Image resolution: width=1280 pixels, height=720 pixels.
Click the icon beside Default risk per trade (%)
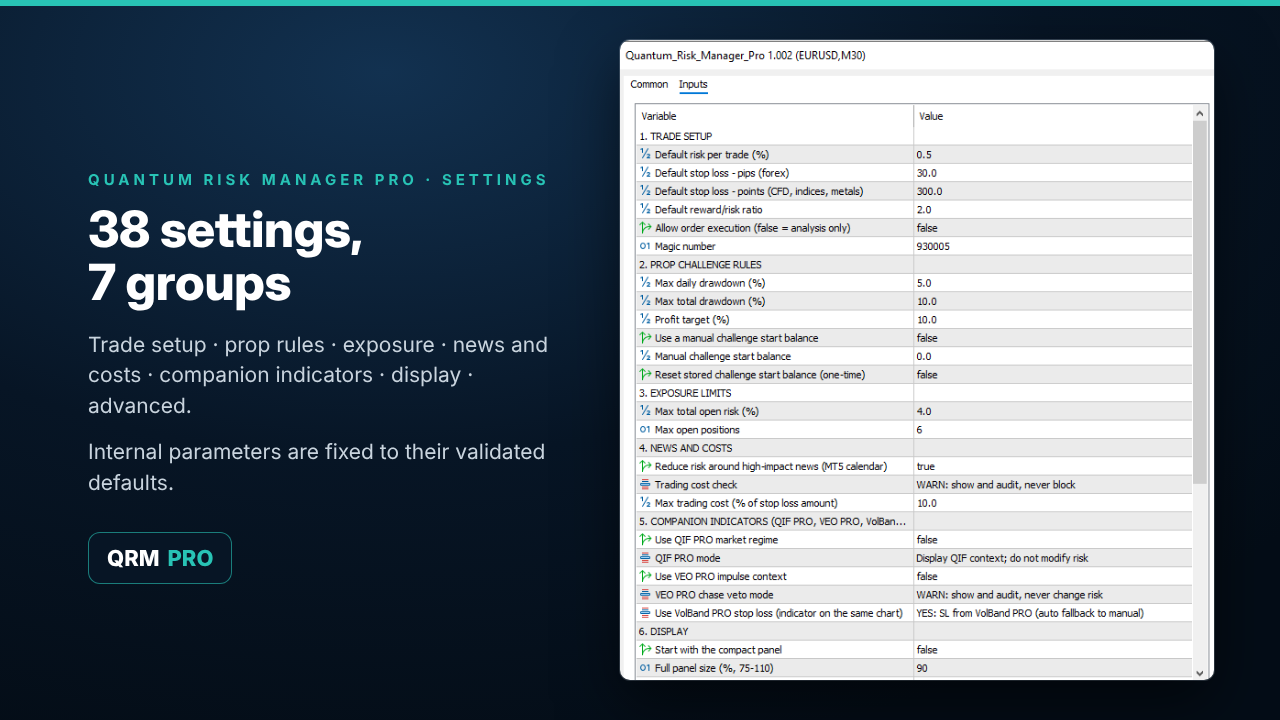645,154
